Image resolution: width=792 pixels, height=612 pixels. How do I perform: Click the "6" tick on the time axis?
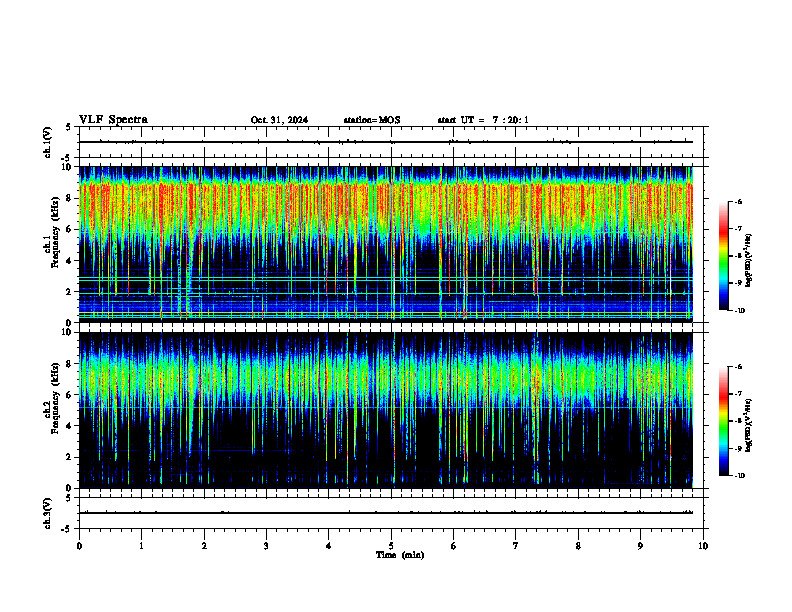(454, 546)
